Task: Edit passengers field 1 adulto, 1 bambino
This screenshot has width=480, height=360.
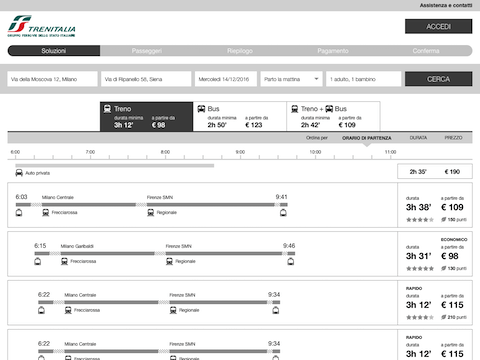Action: (364, 79)
